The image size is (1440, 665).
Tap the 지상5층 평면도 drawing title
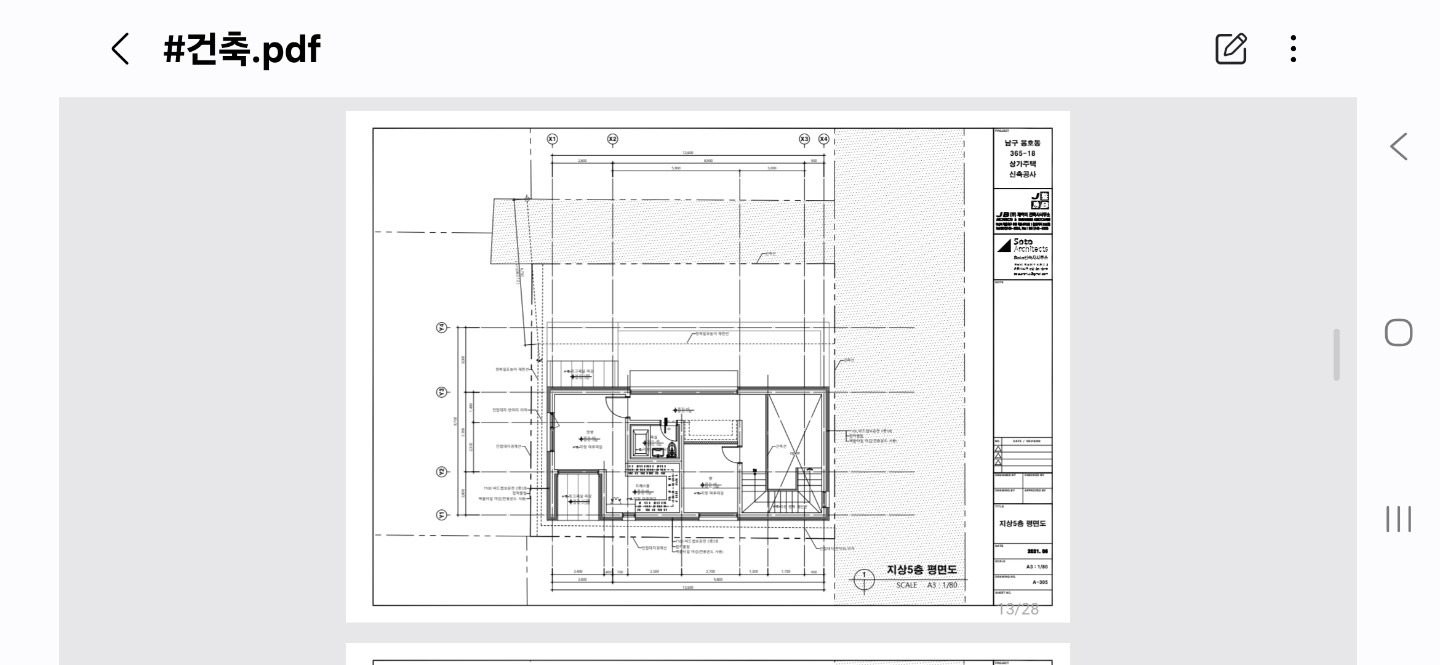(922, 570)
